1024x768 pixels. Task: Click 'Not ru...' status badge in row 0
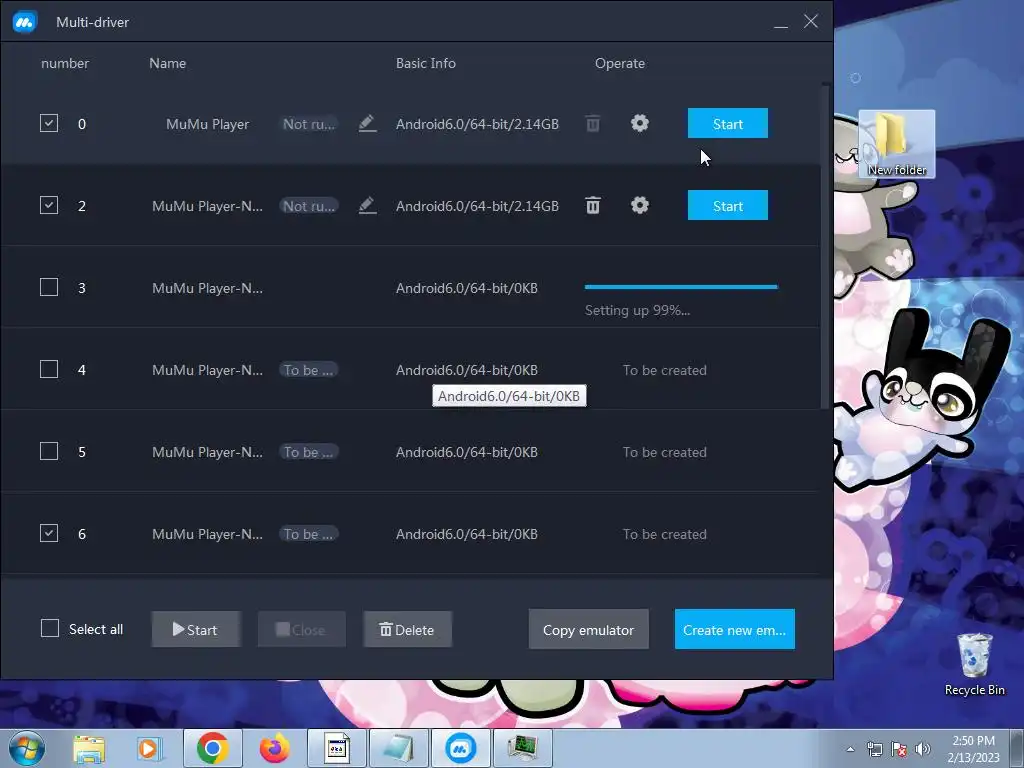pyautogui.click(x=309, y=124)
